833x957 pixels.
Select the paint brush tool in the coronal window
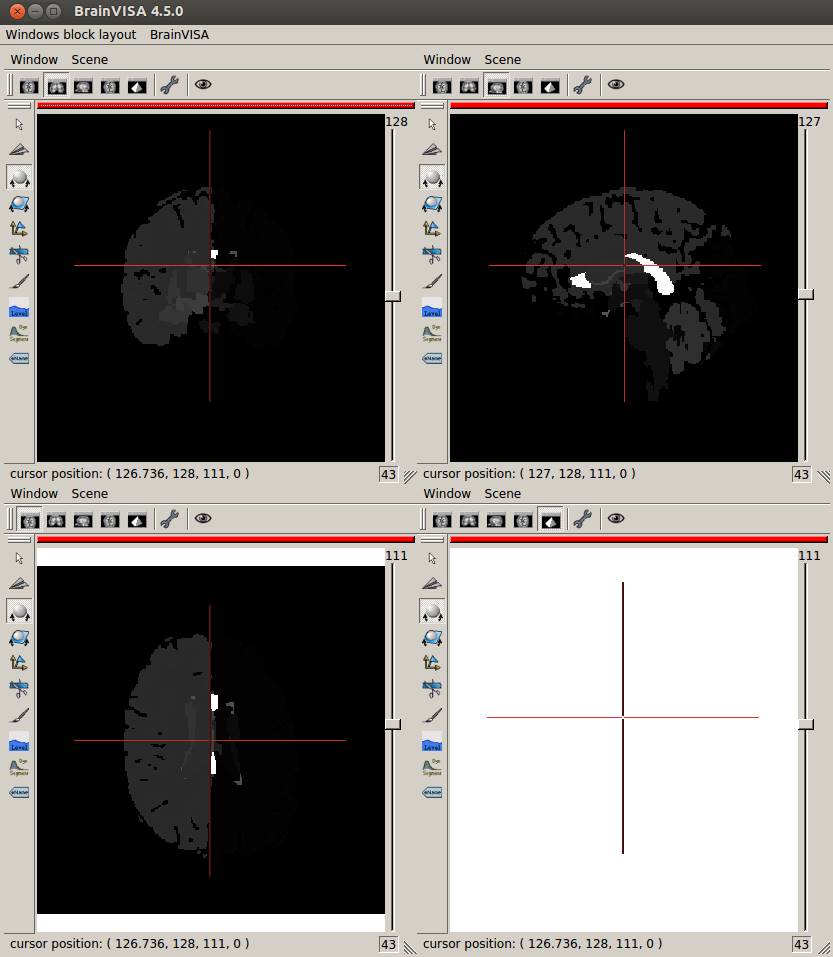click(x=19, y=281)
